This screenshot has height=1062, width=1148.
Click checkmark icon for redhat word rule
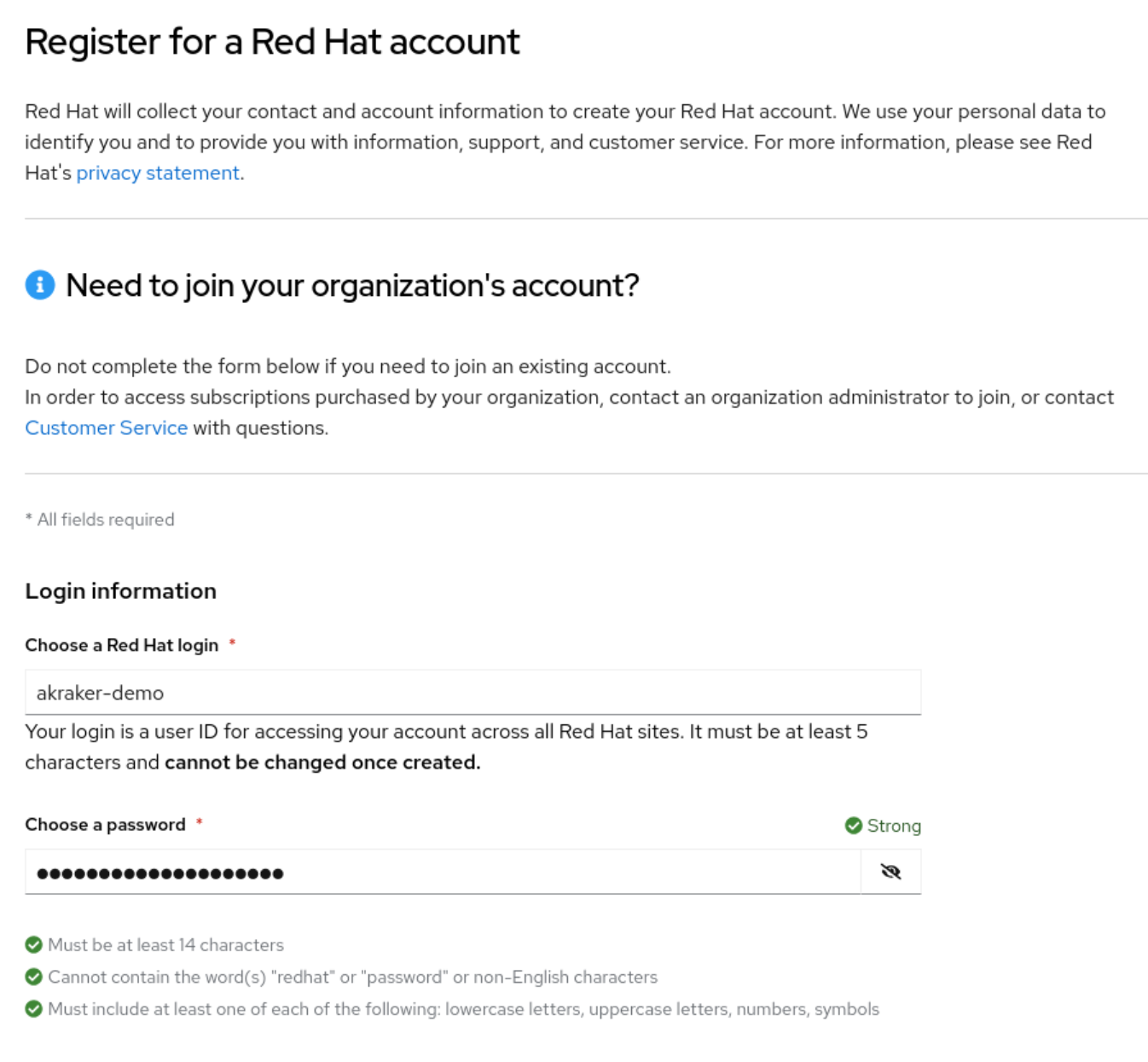pos(34,977)
